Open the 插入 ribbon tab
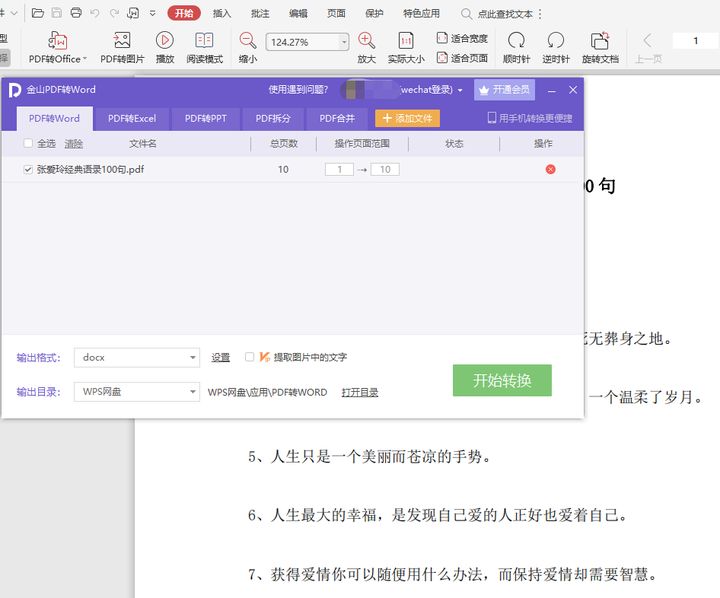Viewport: 720px width, 598px height. point(222,13)
